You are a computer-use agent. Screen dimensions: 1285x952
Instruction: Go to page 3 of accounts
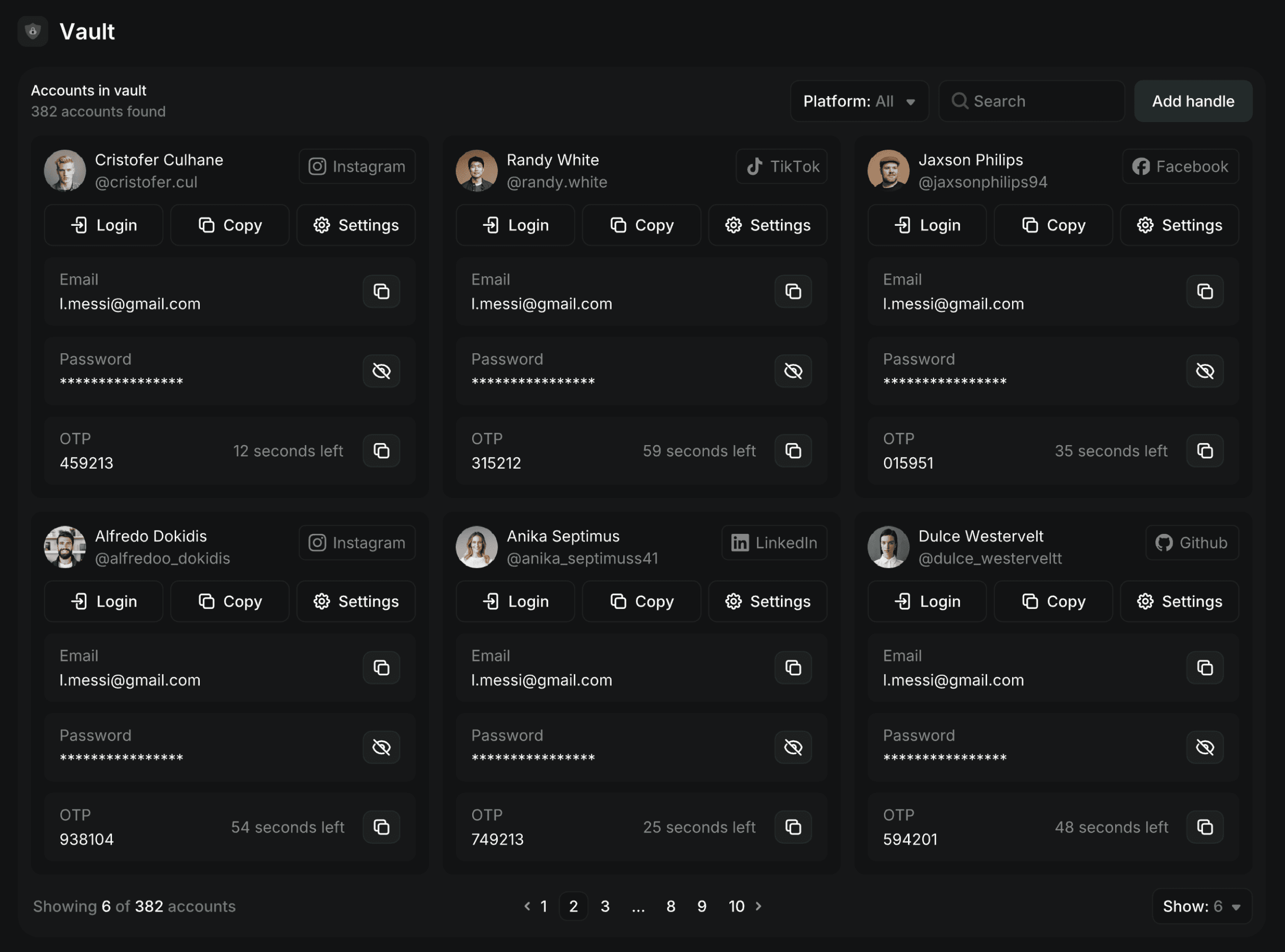pos(605,906)
